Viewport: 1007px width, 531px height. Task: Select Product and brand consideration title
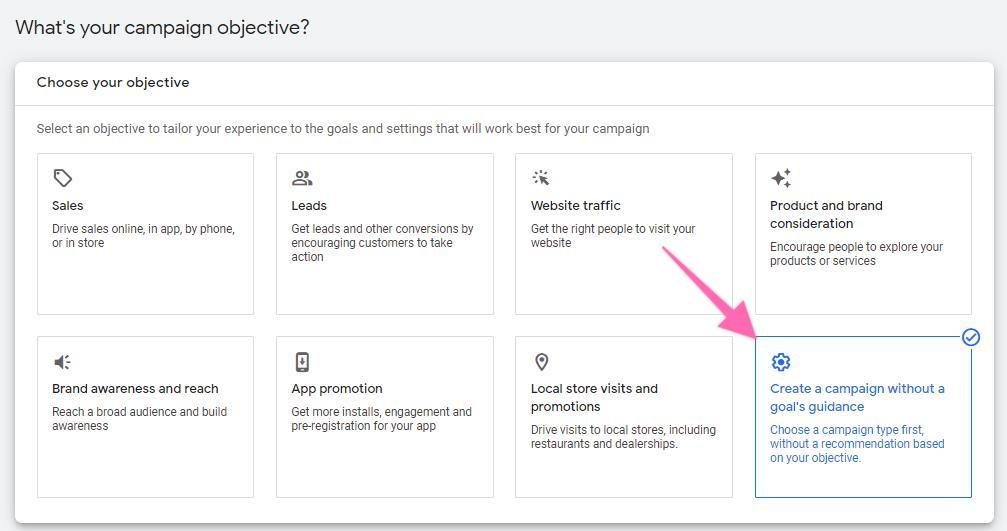(826, 214)
